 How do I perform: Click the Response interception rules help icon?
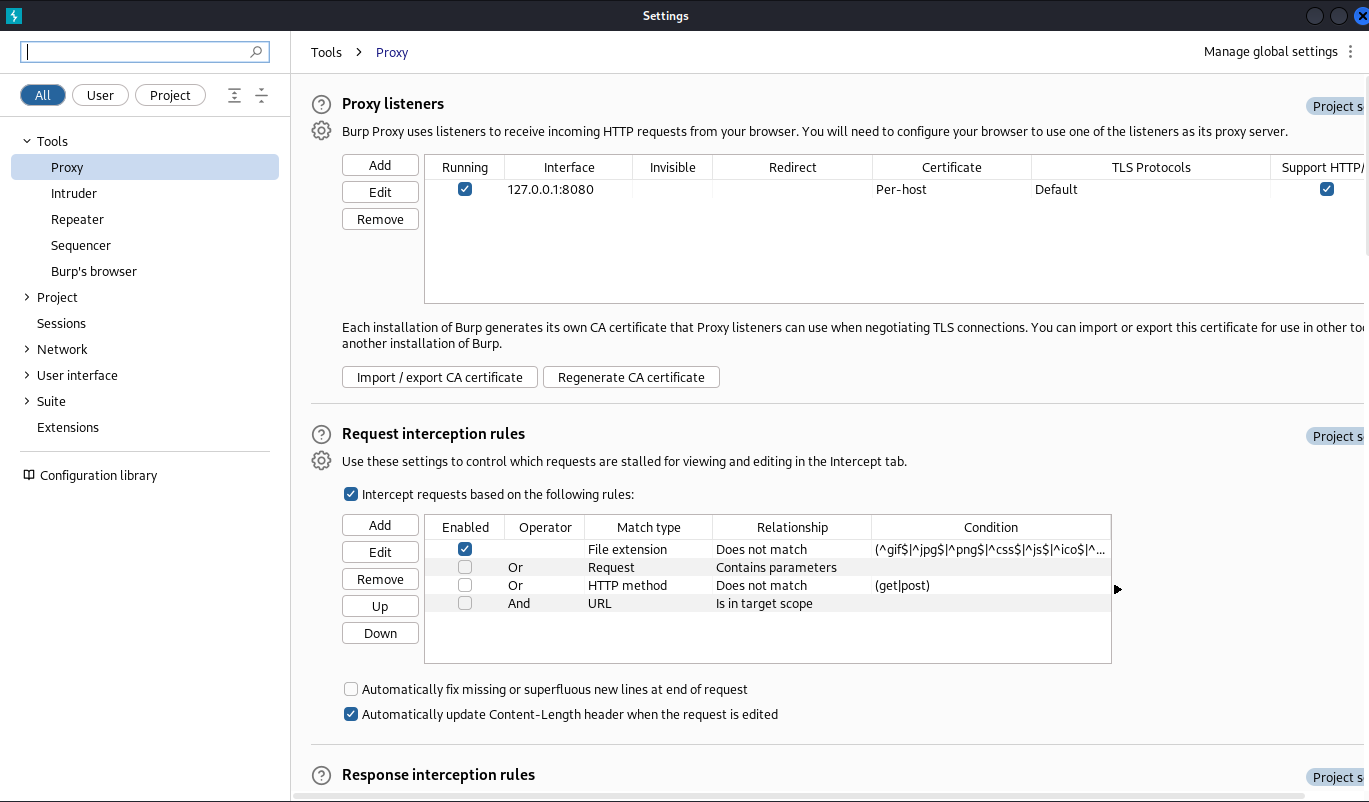point(321,775)
